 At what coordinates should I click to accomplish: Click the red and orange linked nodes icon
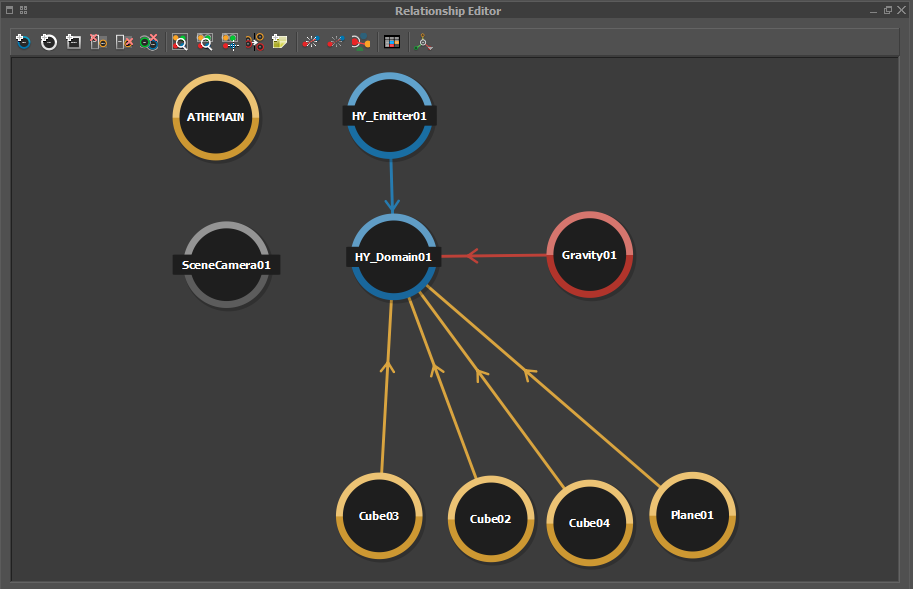pyautogui.click(x=361, y=42)
